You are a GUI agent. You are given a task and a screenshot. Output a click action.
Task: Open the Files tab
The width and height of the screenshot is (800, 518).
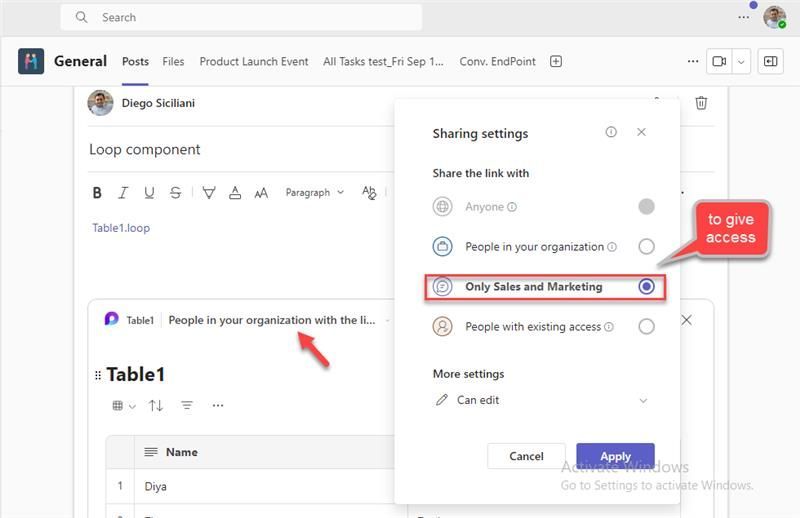click(173, 61)
